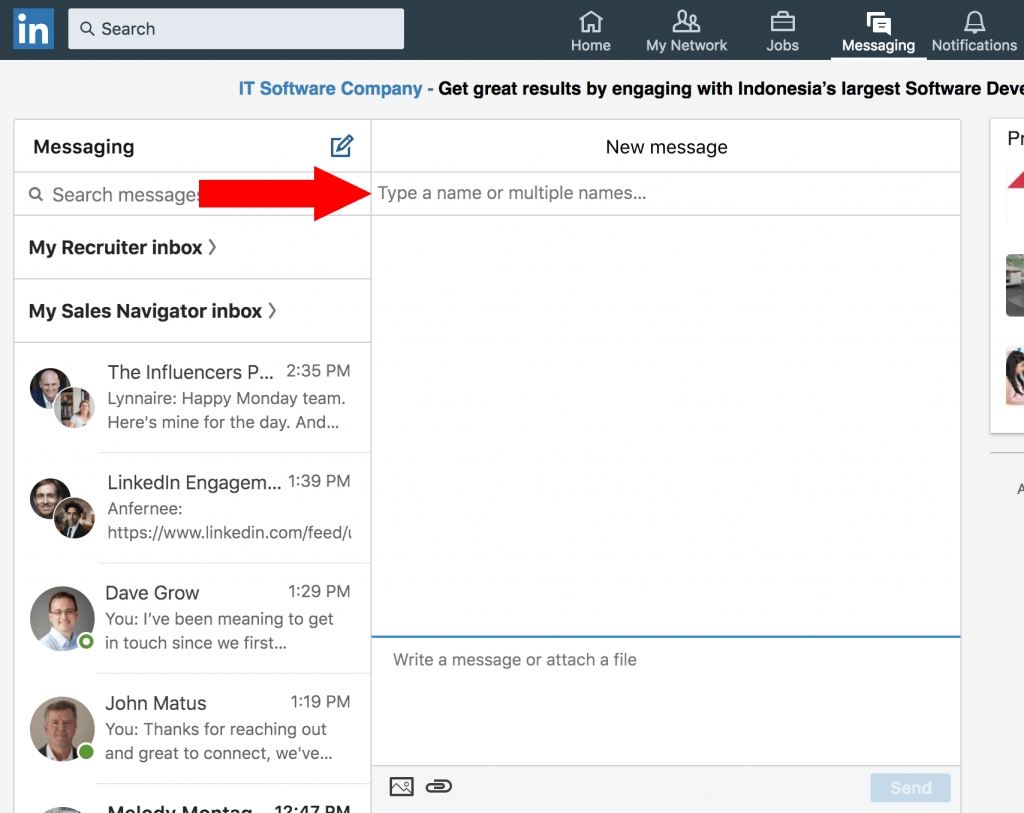Image resolution: width=1024 pixels, height=813 pixels.
Task: Click the LinkedIn logo
Action: click(x=33, y=29)
